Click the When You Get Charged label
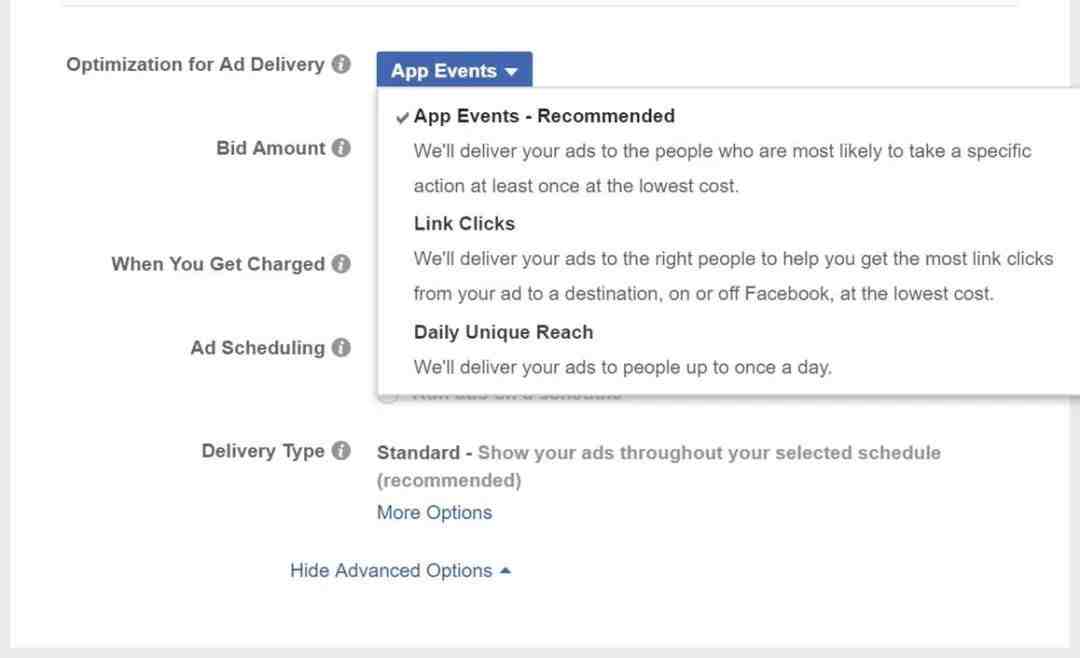 pos(217,264)
